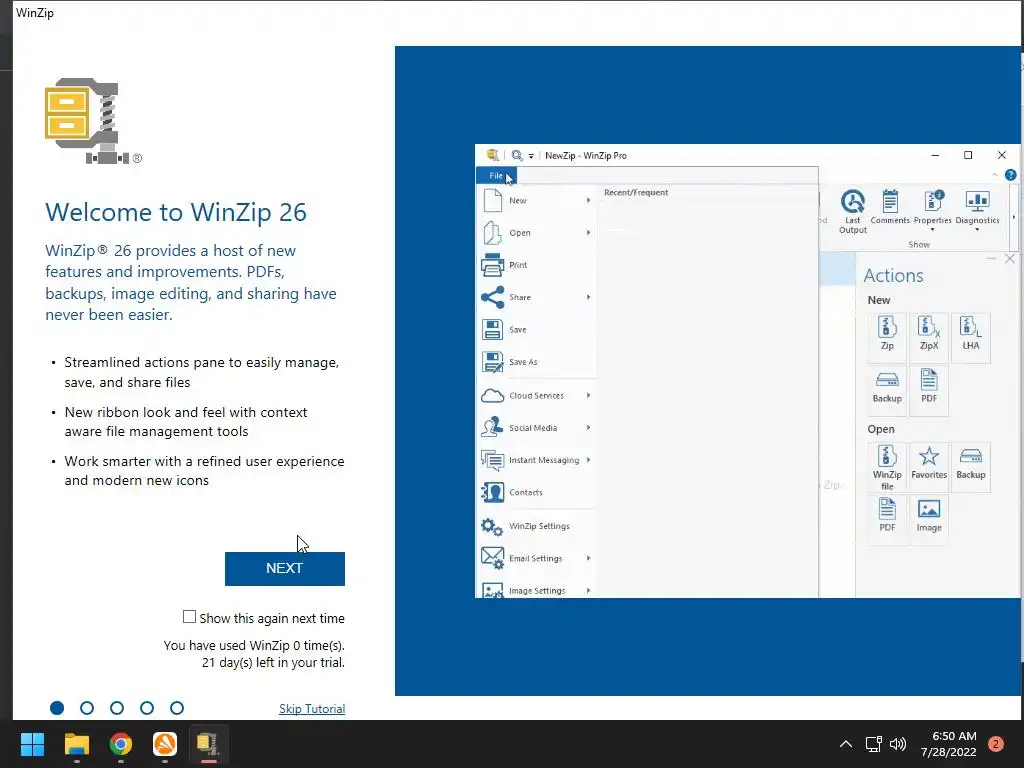The width and height of the screenshot is (1024, 768).
Task: Click the Properties ribbon icon
Action: click(x=933, y=202)
